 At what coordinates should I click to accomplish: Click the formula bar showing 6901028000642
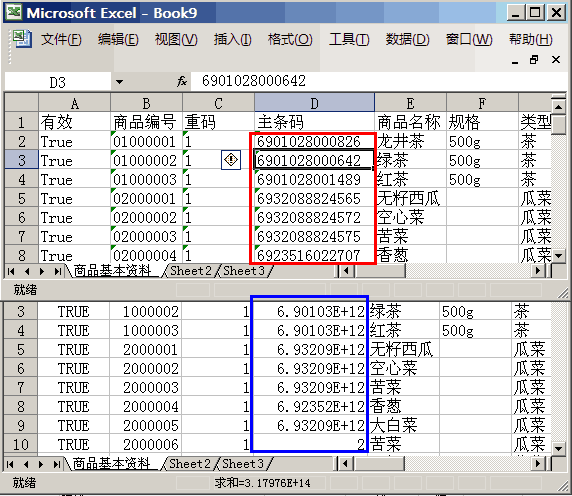[x=378, y=81]
